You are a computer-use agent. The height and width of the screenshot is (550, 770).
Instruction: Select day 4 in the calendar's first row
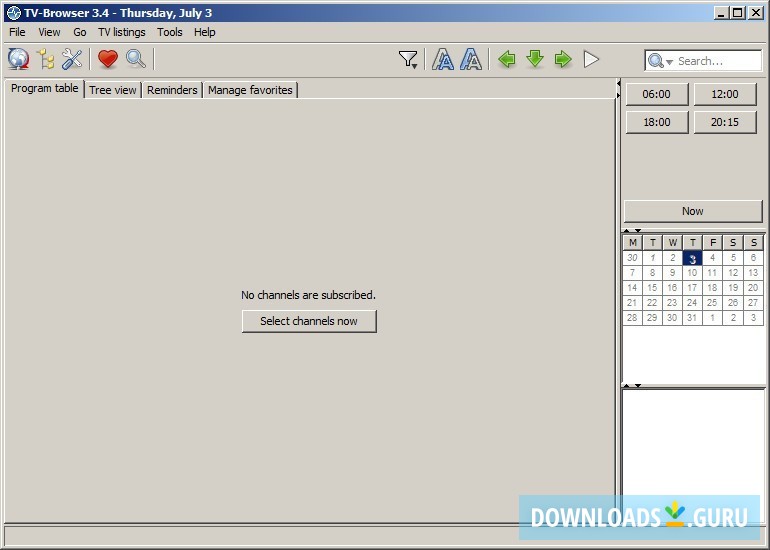(713, 258)
